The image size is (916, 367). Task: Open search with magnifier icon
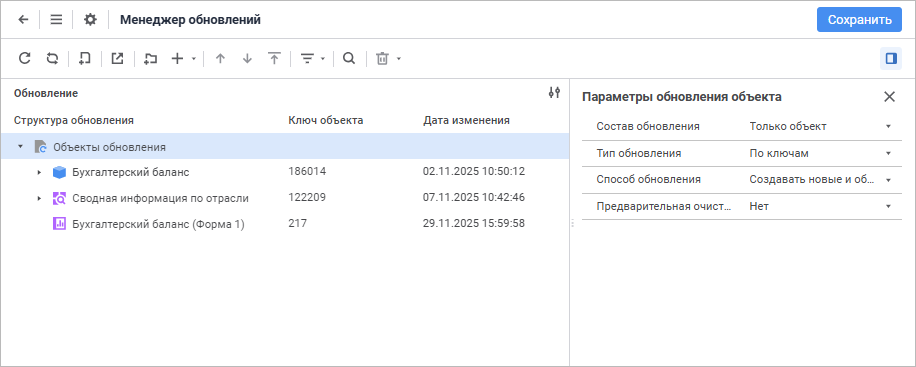[x=349, y=58]
